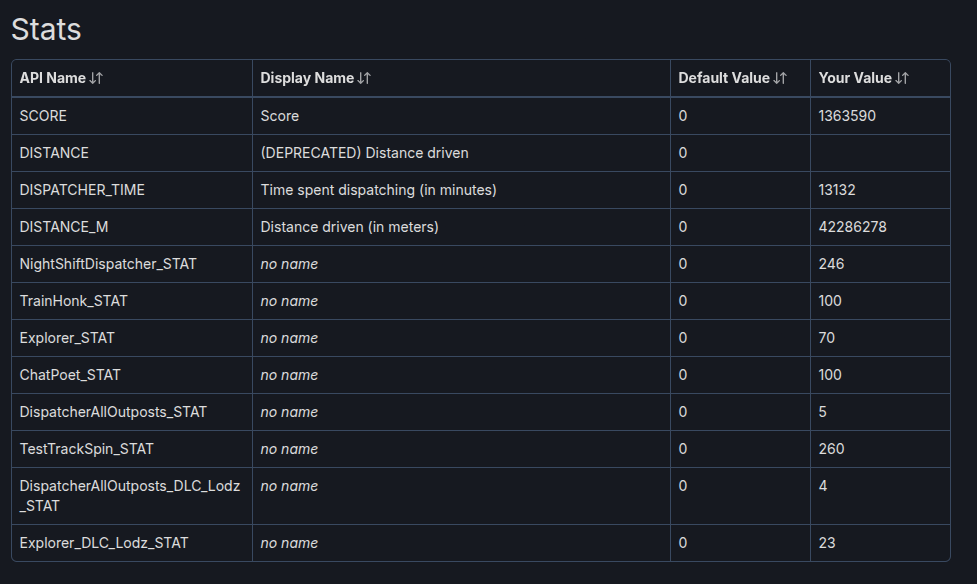Image resolution: width=977 pixels, height=584 pixels.
Task: Select DispatcherAllOutposts_STAT row
Action: (x=113, y=412)
